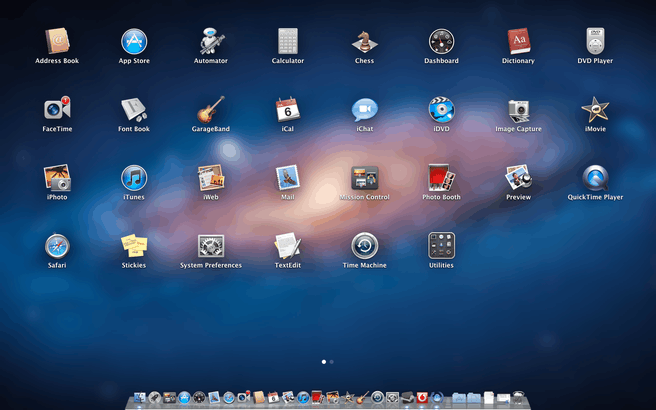Open System Preferences from Launchpad grid

tap(211, 246)
